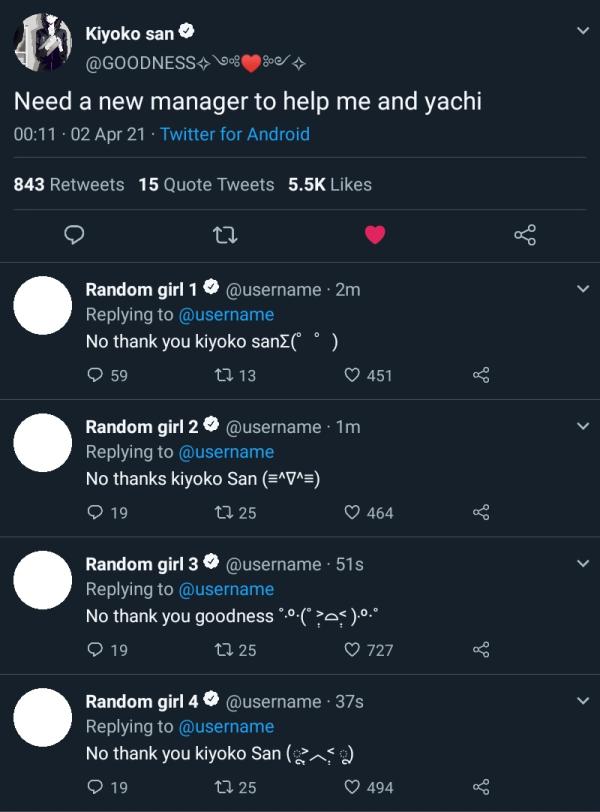Expand options for Random girl 4's reply
600x812 pixels.
click(x=583, y=701)
